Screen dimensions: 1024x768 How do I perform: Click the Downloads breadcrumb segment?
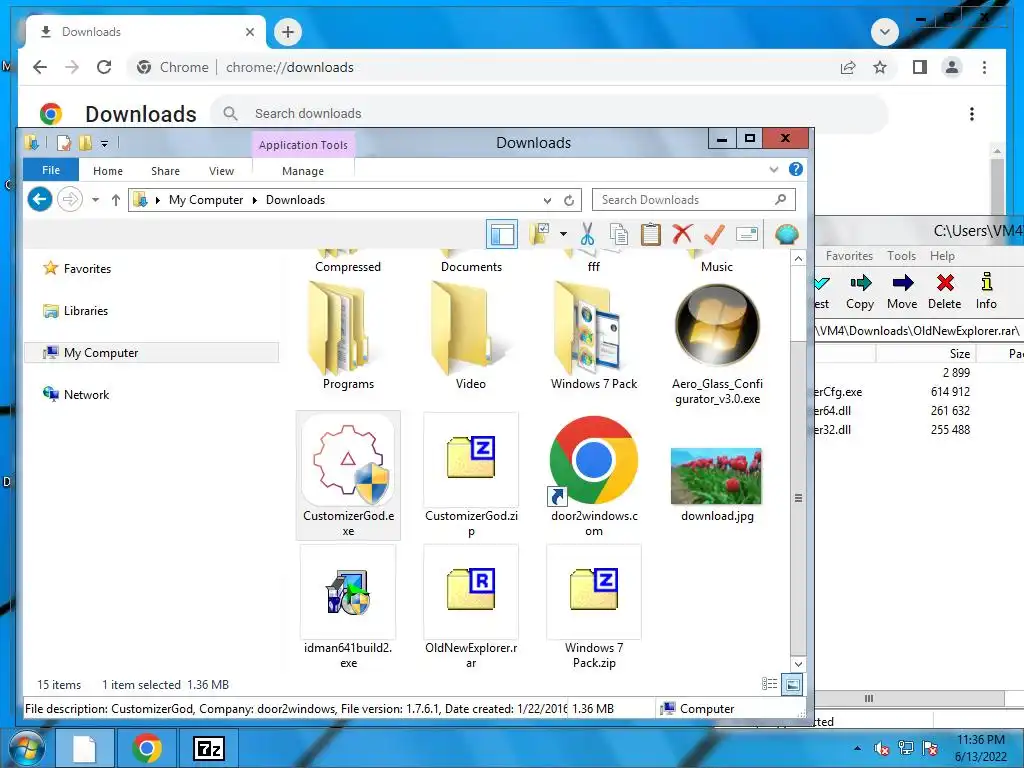click(295, 200)
